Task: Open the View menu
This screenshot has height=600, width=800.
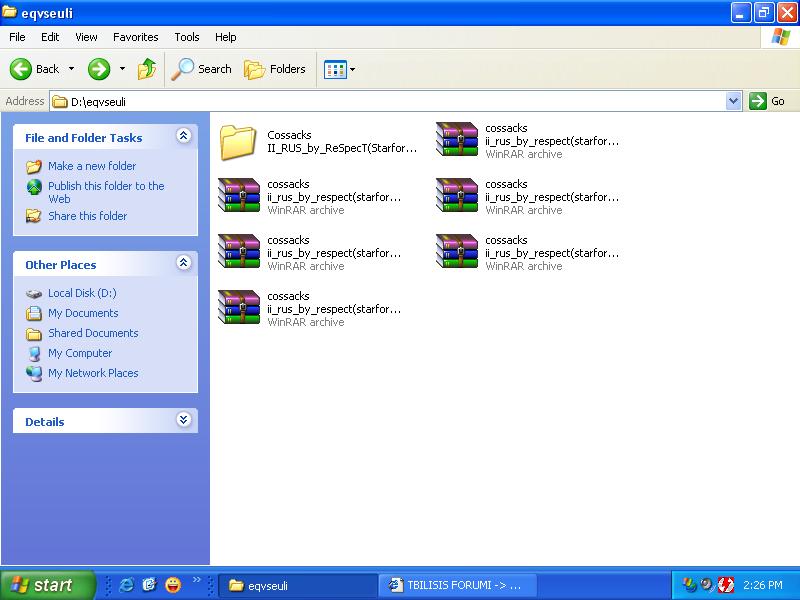Action: [x=86, y=37]
